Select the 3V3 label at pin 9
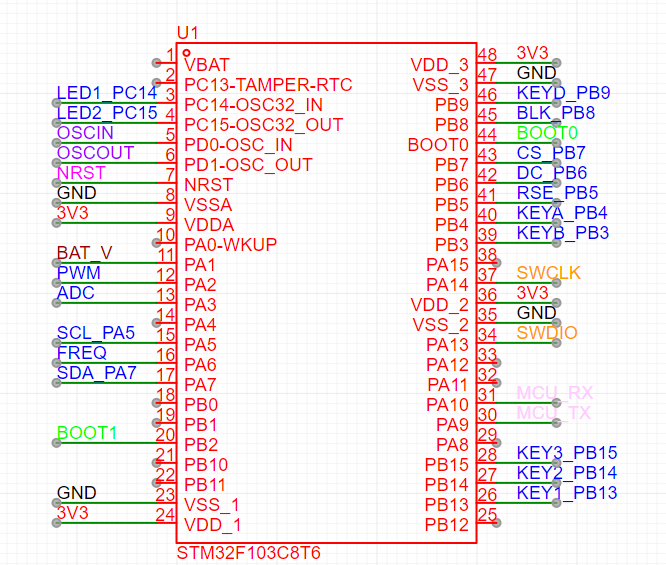 point(73,213)
